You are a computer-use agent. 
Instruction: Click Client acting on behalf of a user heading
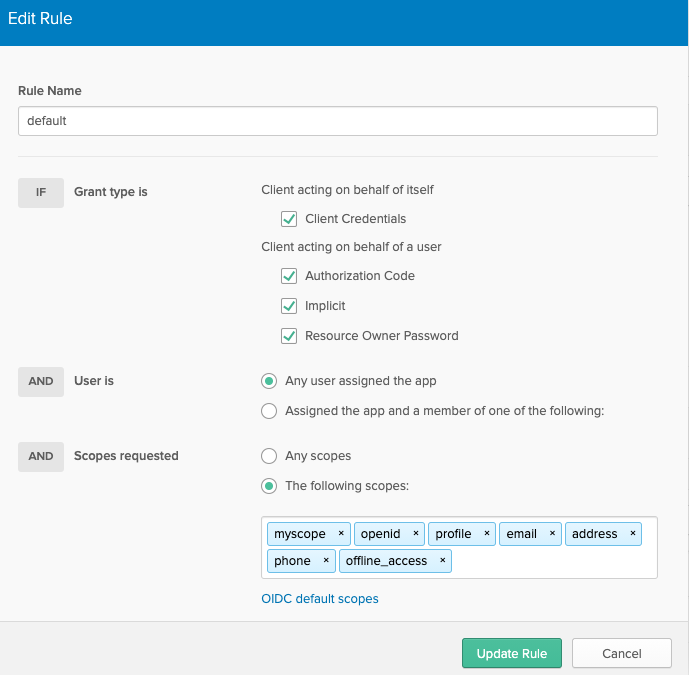point(351,247)
